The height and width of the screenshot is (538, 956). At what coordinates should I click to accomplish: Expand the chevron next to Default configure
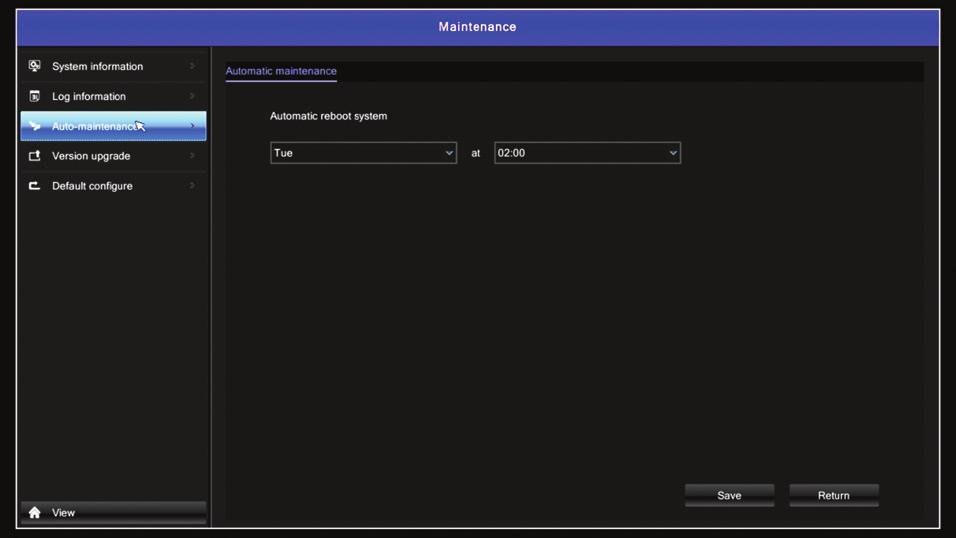(192, 185)
